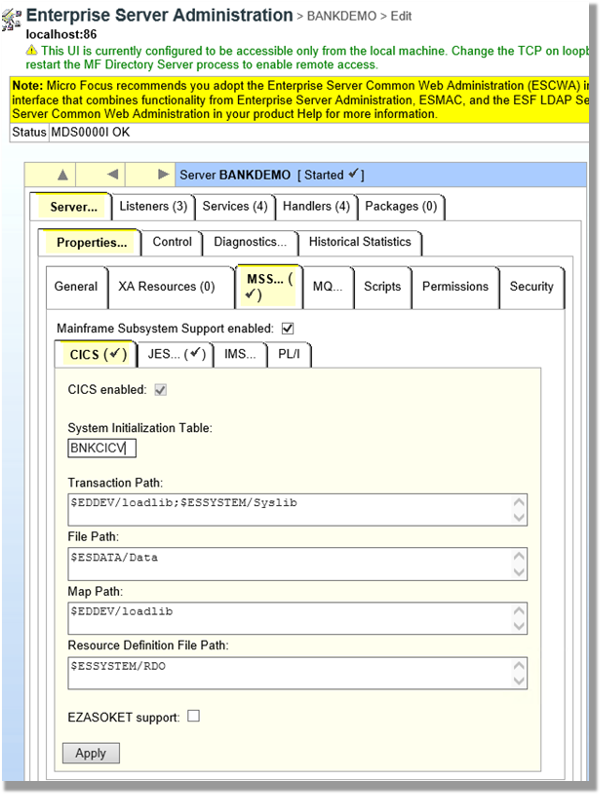Viewport: 601px width, 795px height.
Task: Switch to the Control tab
Action: (x=172, y=242)
